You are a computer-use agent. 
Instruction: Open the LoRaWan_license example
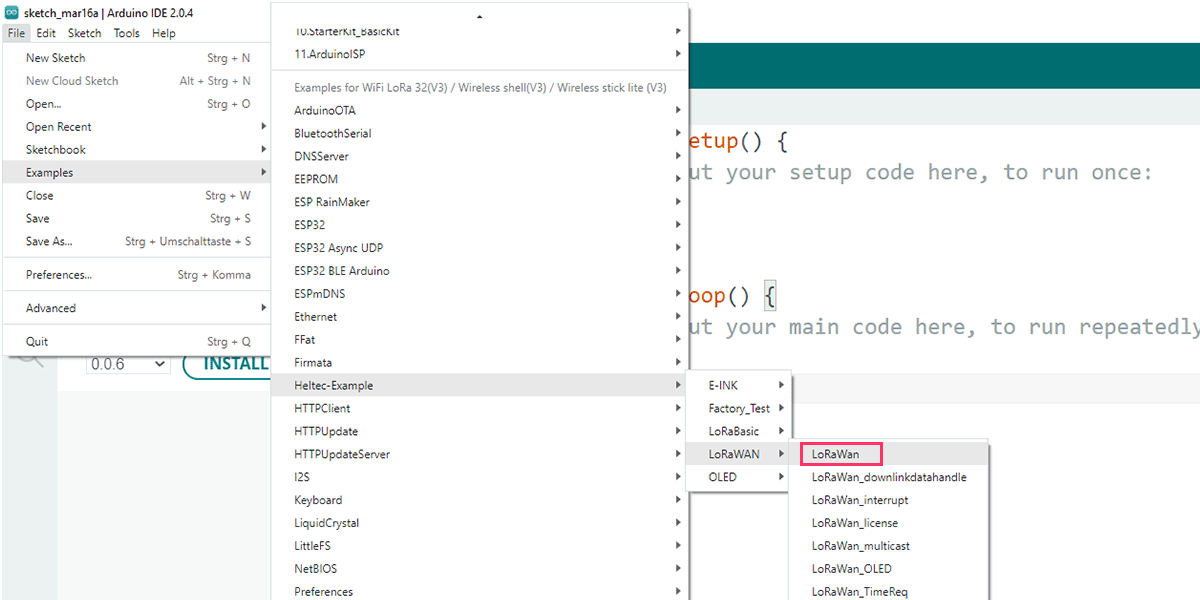pyautogui.click(x=889, y=523)
